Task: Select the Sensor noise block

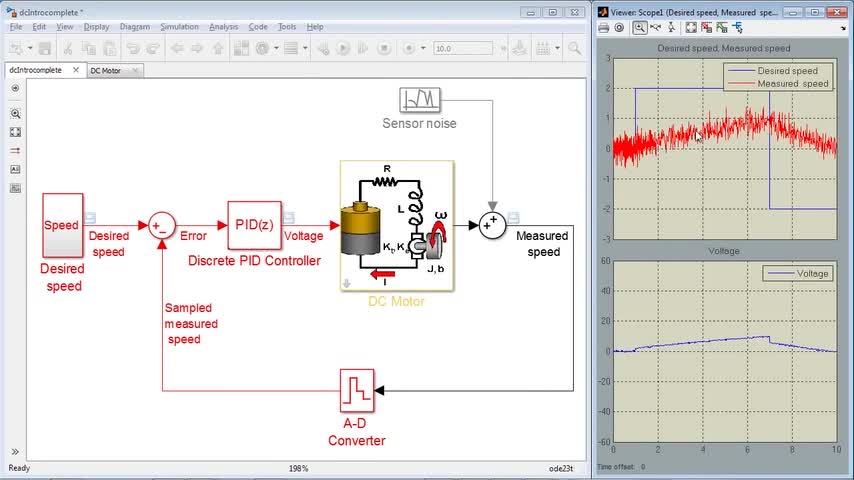Action: tap(419, 100)
